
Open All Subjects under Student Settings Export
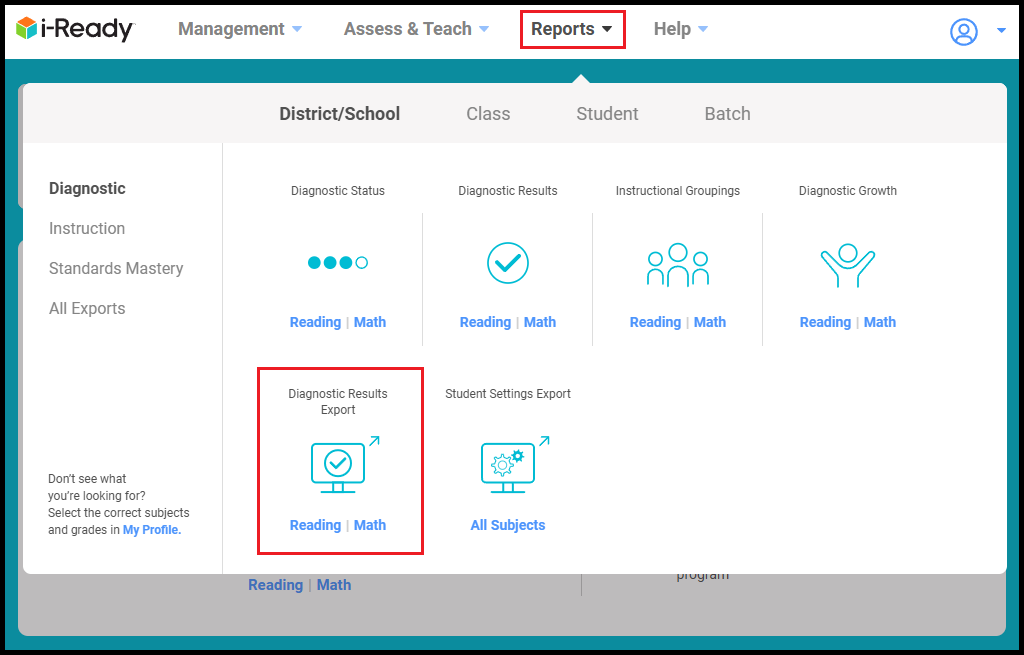(508, 525)
